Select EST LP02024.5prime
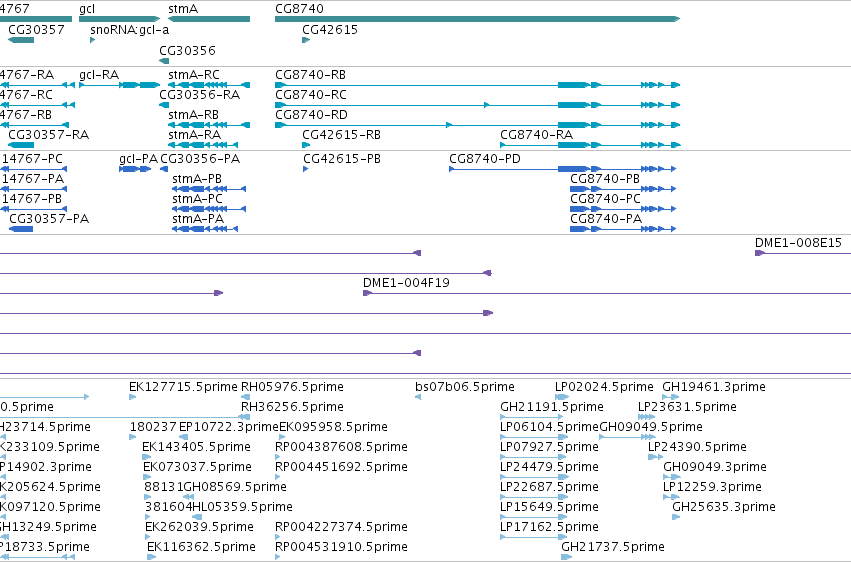851x562 pixels. (562, 397)
